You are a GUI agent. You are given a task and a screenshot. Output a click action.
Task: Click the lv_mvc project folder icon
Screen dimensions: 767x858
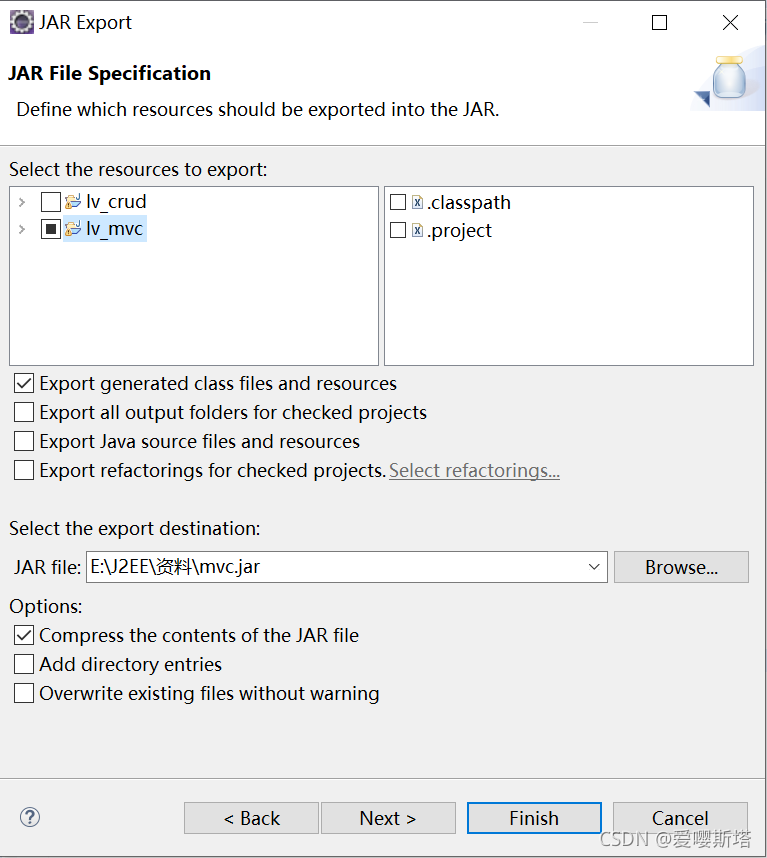click(73, 229)
